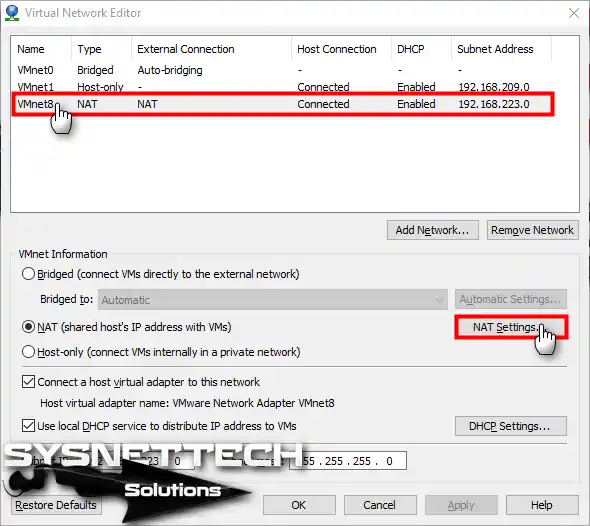The height and width of the screenshot is (526, 590).
Task: Click Enabled DHCP cell in VMnet8 row
Action: coord(416,104)
